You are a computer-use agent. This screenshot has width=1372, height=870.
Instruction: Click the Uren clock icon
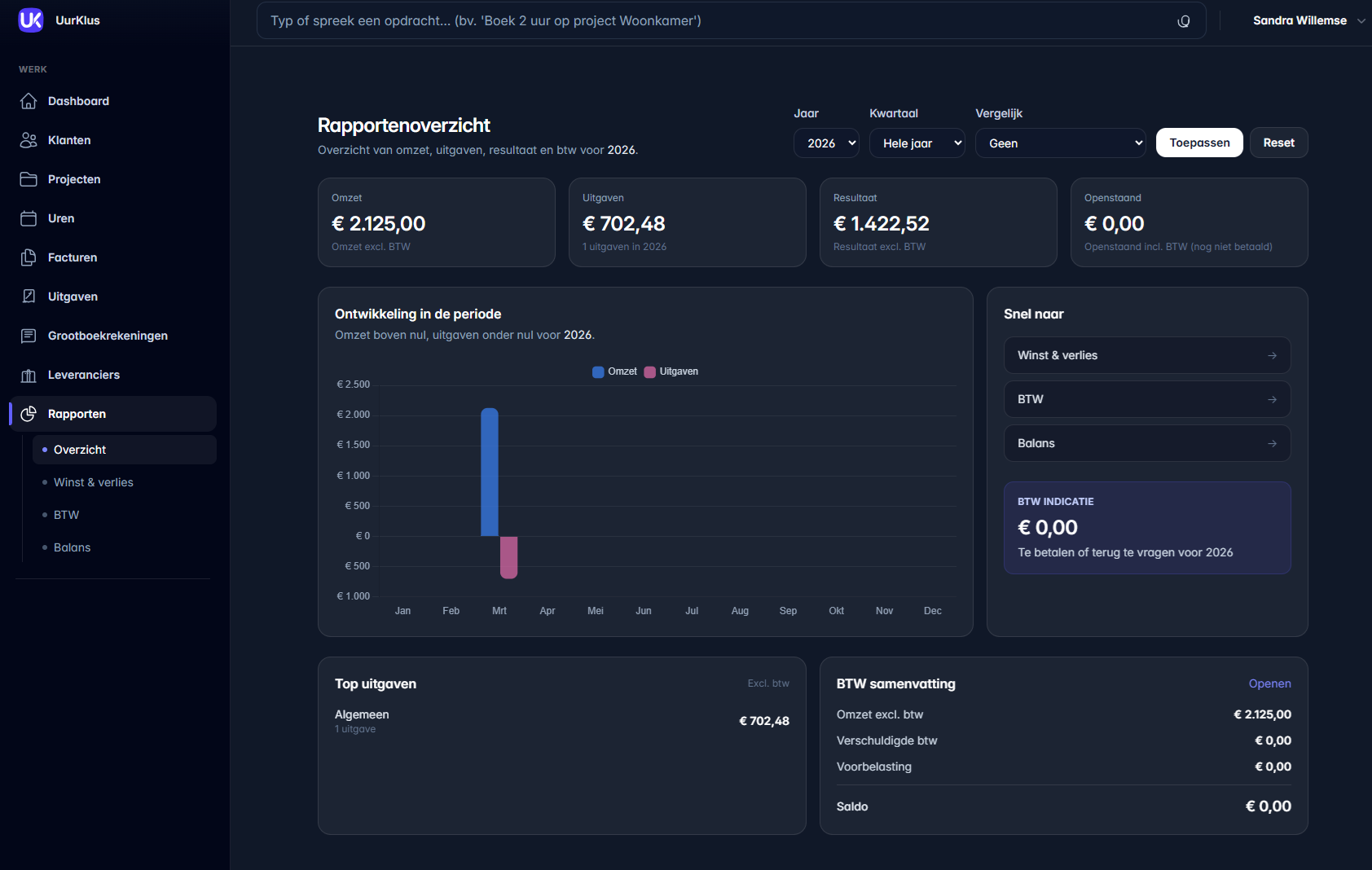click(x=29, y=217)
